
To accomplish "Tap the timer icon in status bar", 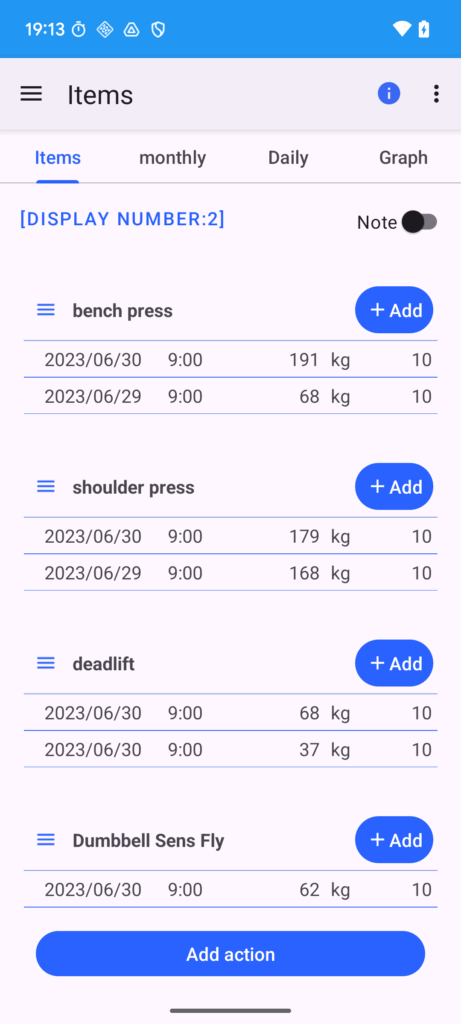I will [78, 29].
